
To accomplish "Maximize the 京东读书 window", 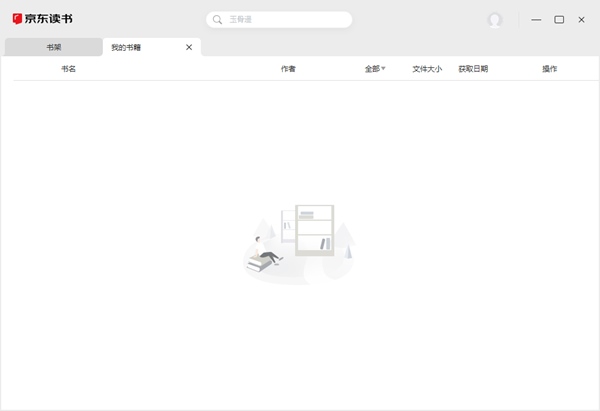I will [x=559, y=20].
